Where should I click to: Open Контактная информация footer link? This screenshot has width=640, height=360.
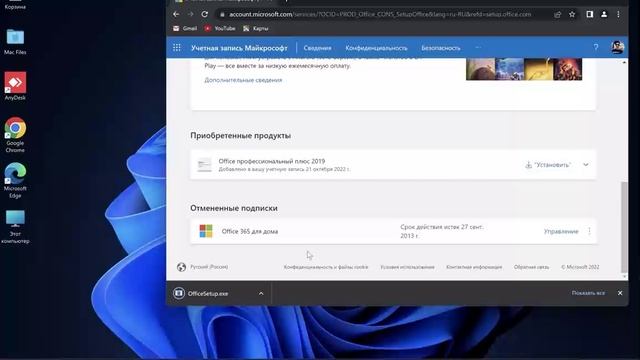coord(474,267)
